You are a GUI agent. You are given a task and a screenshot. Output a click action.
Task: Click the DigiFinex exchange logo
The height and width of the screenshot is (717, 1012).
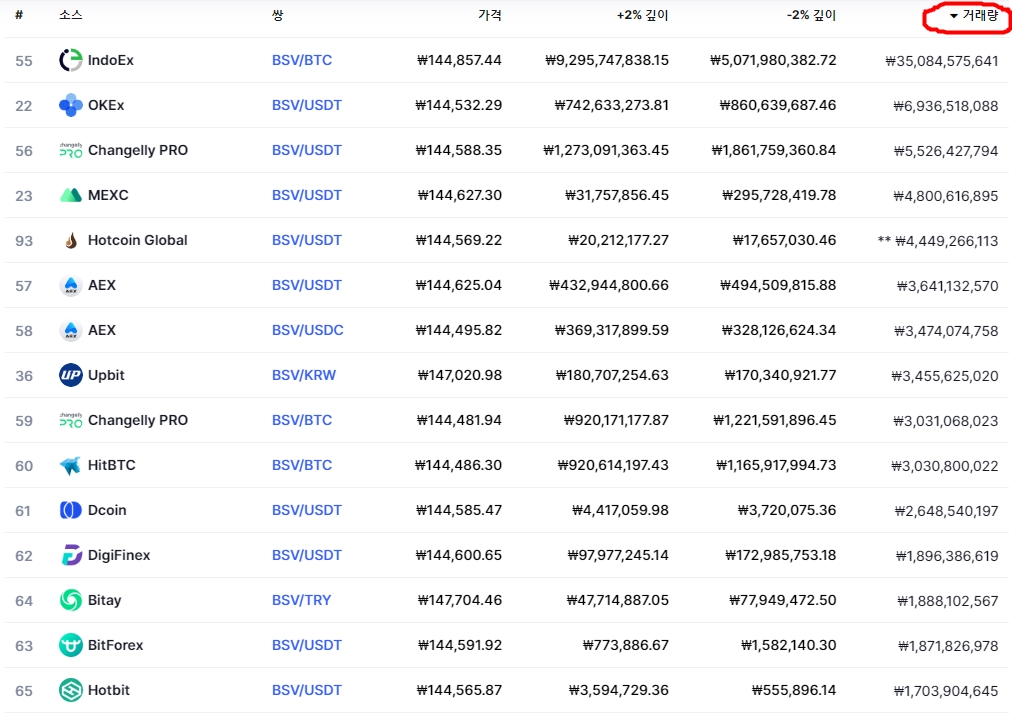(x=70, y=555)
